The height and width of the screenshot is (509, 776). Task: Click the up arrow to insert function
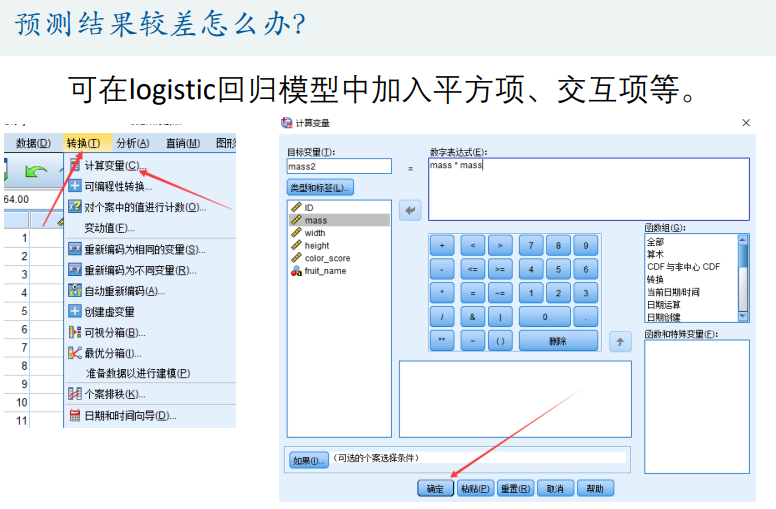(x=620, y=342)
